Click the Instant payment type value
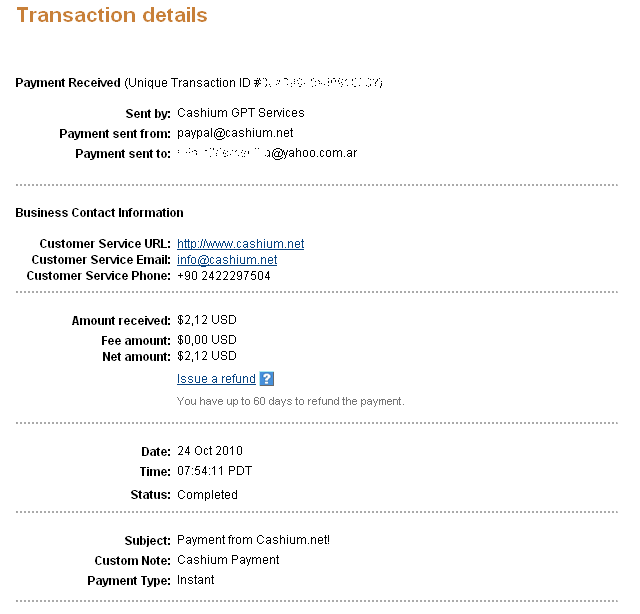Screen dimensions: 640x614 click(x=196, y=580)
